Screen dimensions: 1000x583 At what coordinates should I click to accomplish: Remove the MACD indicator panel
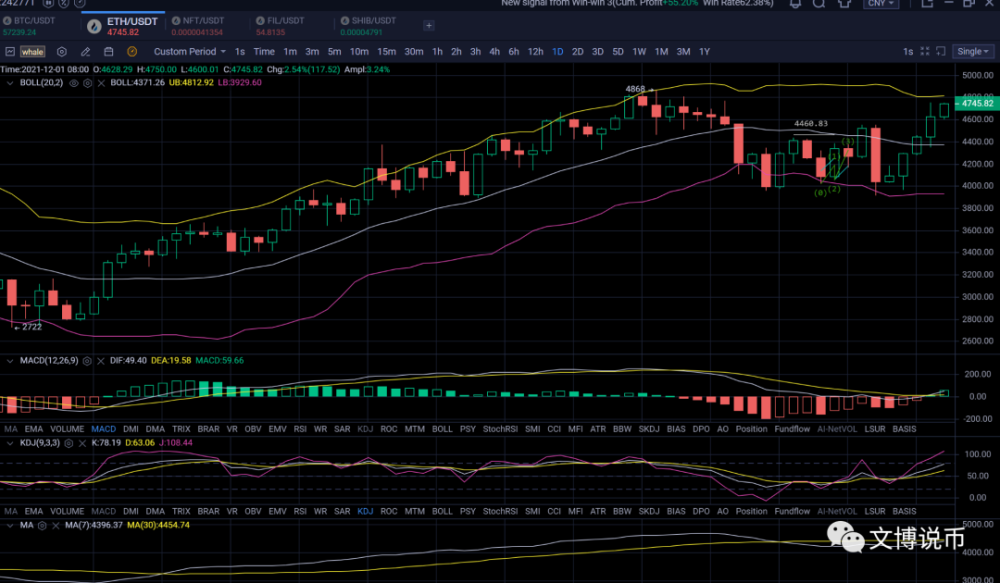(101, 361)
